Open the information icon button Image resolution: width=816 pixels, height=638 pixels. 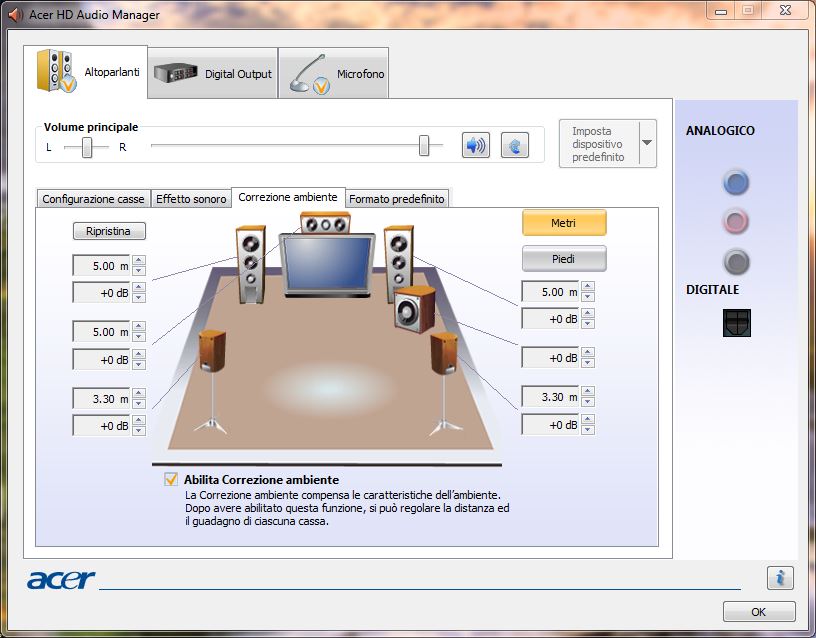pos(780,578)
